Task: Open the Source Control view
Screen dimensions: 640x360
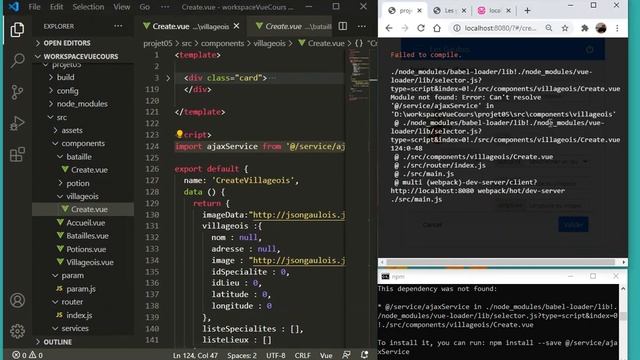Action: coord(17,92)
